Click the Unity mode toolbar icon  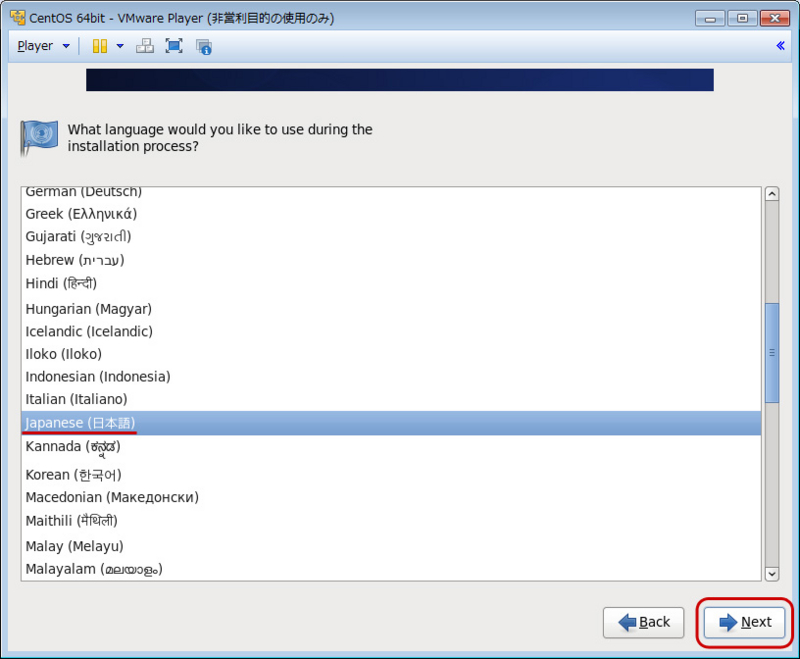tap(204, 46)
